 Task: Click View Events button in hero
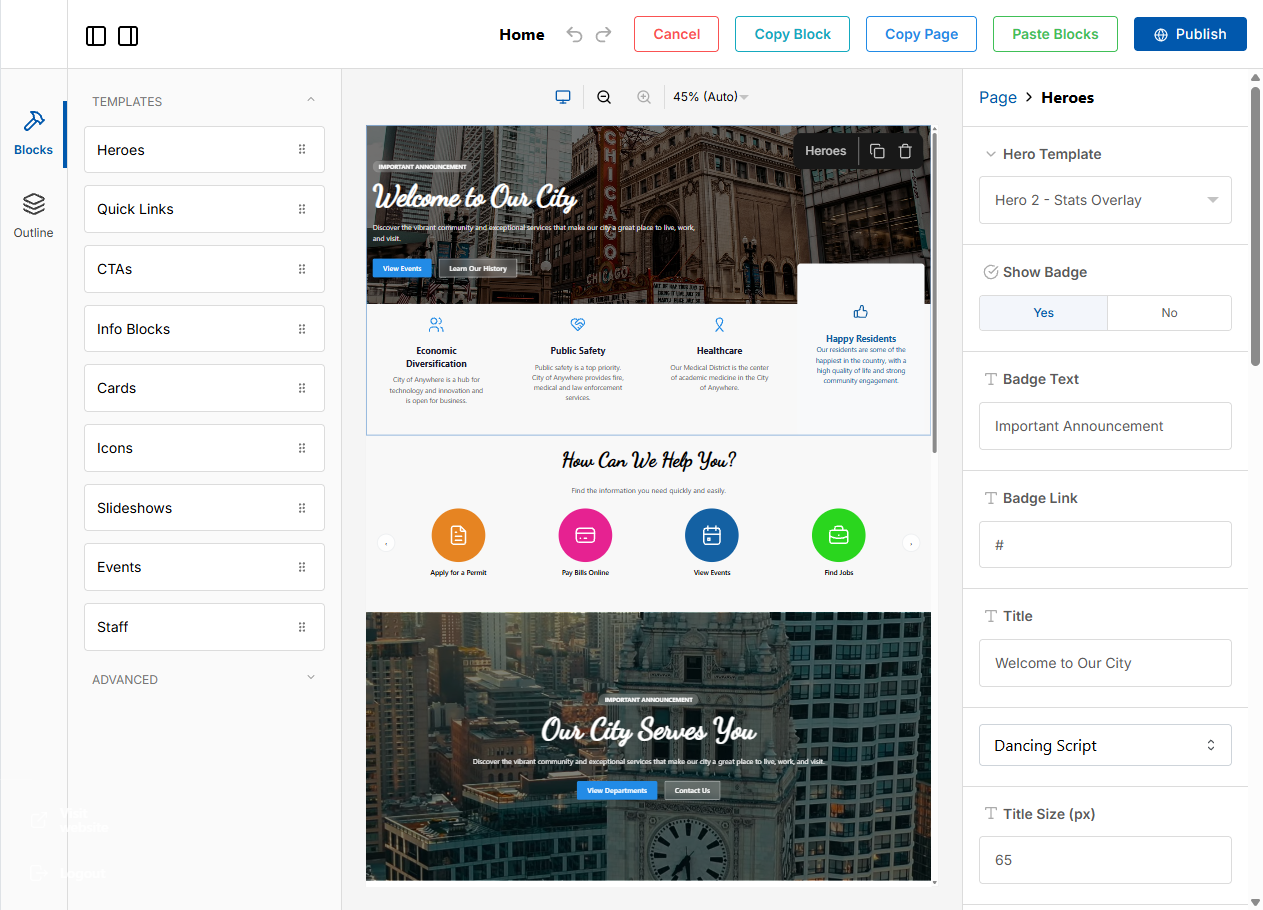tap(402, 268)
